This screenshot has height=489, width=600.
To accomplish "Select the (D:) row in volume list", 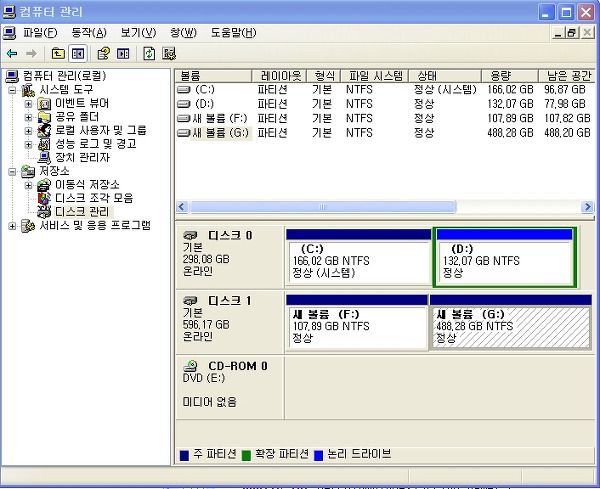I will (384, 104).
